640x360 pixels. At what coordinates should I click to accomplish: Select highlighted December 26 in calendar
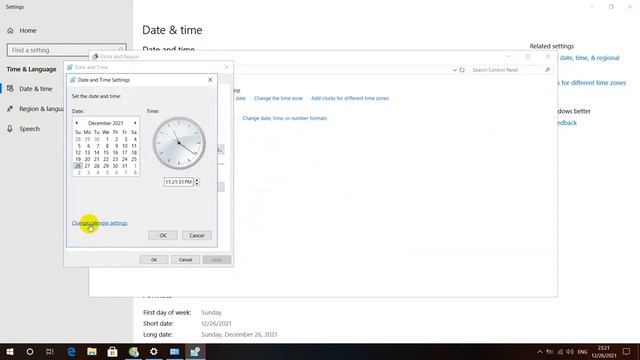tap(78, 166)
